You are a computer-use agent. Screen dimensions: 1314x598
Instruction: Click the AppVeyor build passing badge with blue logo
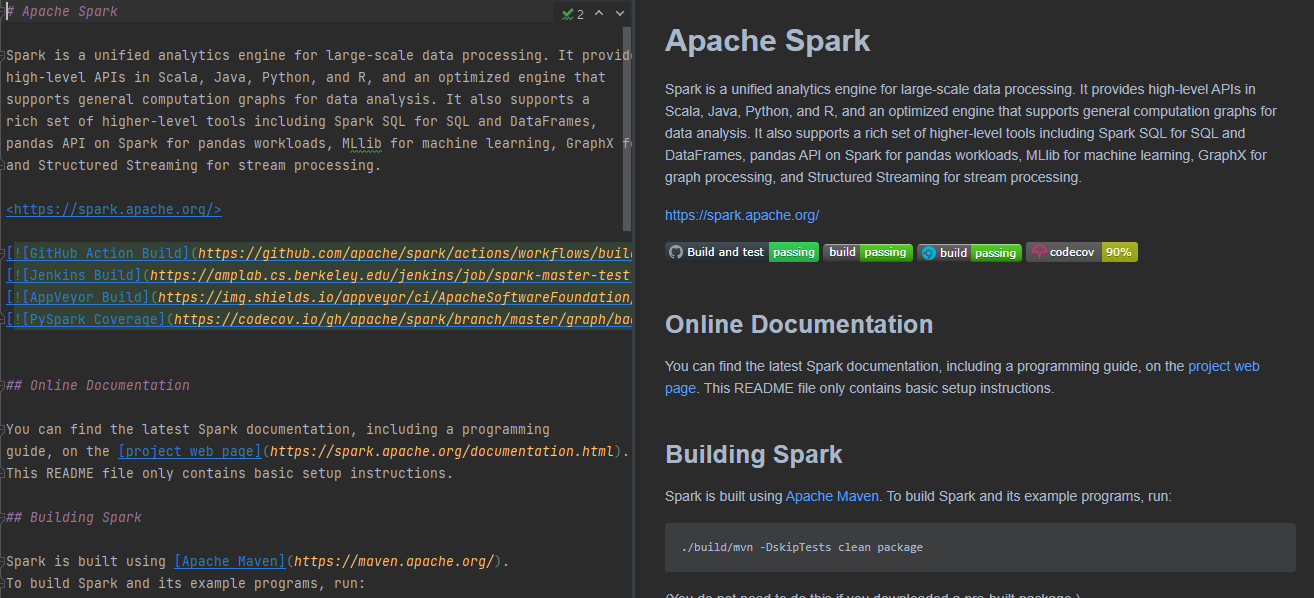[x=969, y=252]
